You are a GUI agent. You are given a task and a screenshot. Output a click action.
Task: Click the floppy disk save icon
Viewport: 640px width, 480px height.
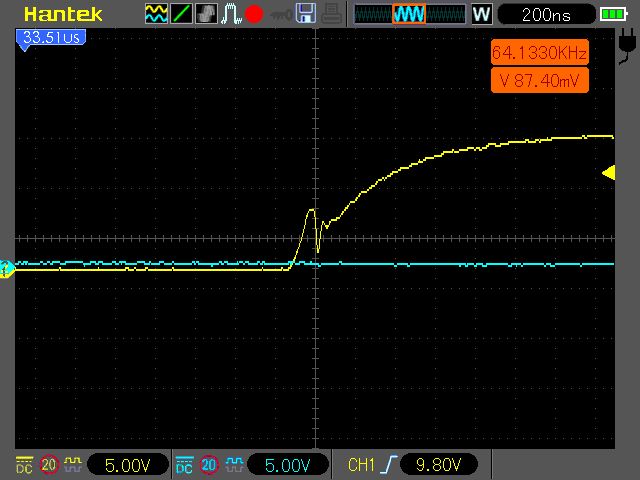(x=306, y=13)
